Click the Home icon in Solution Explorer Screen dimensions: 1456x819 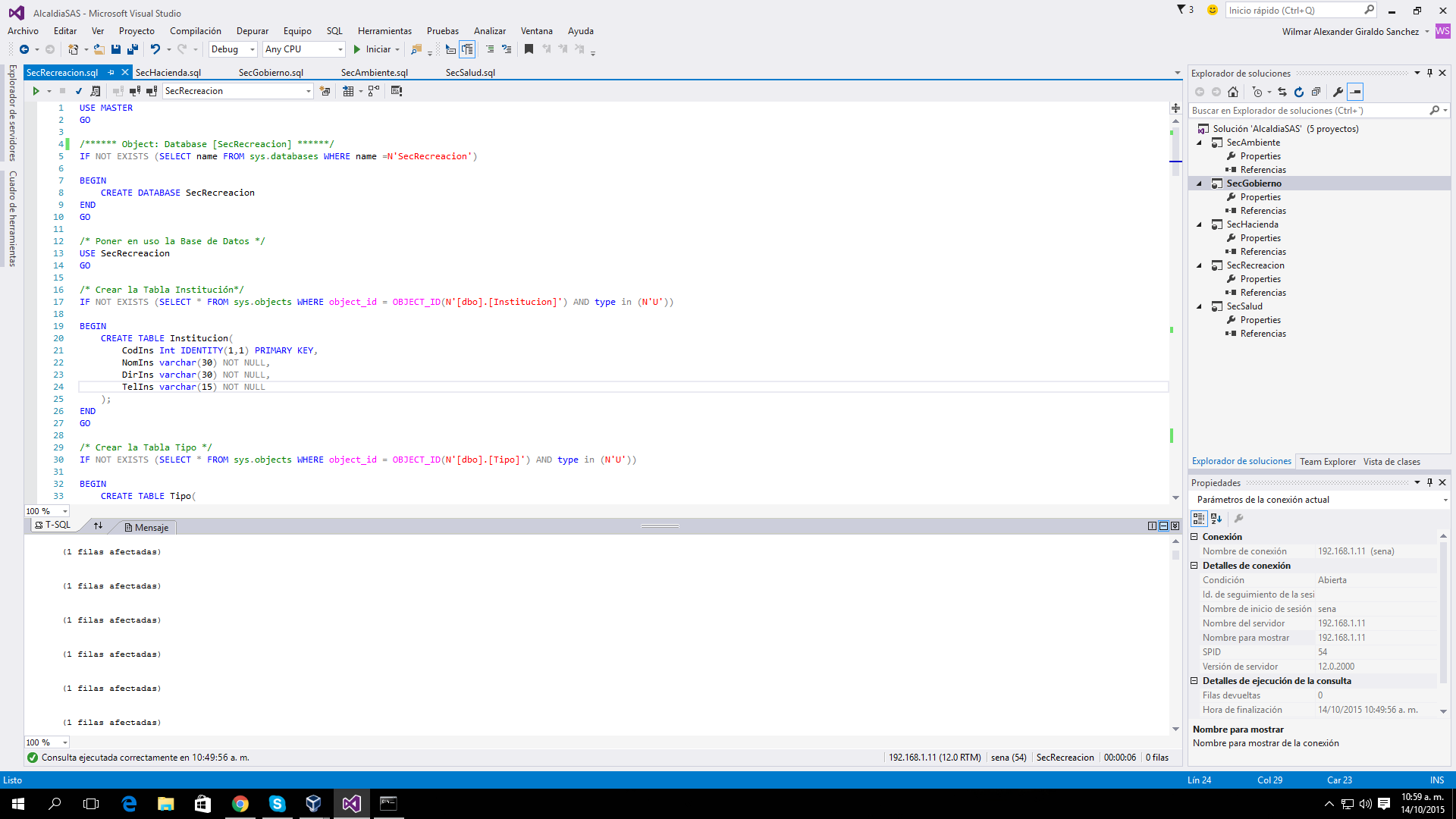[1233, 92]
